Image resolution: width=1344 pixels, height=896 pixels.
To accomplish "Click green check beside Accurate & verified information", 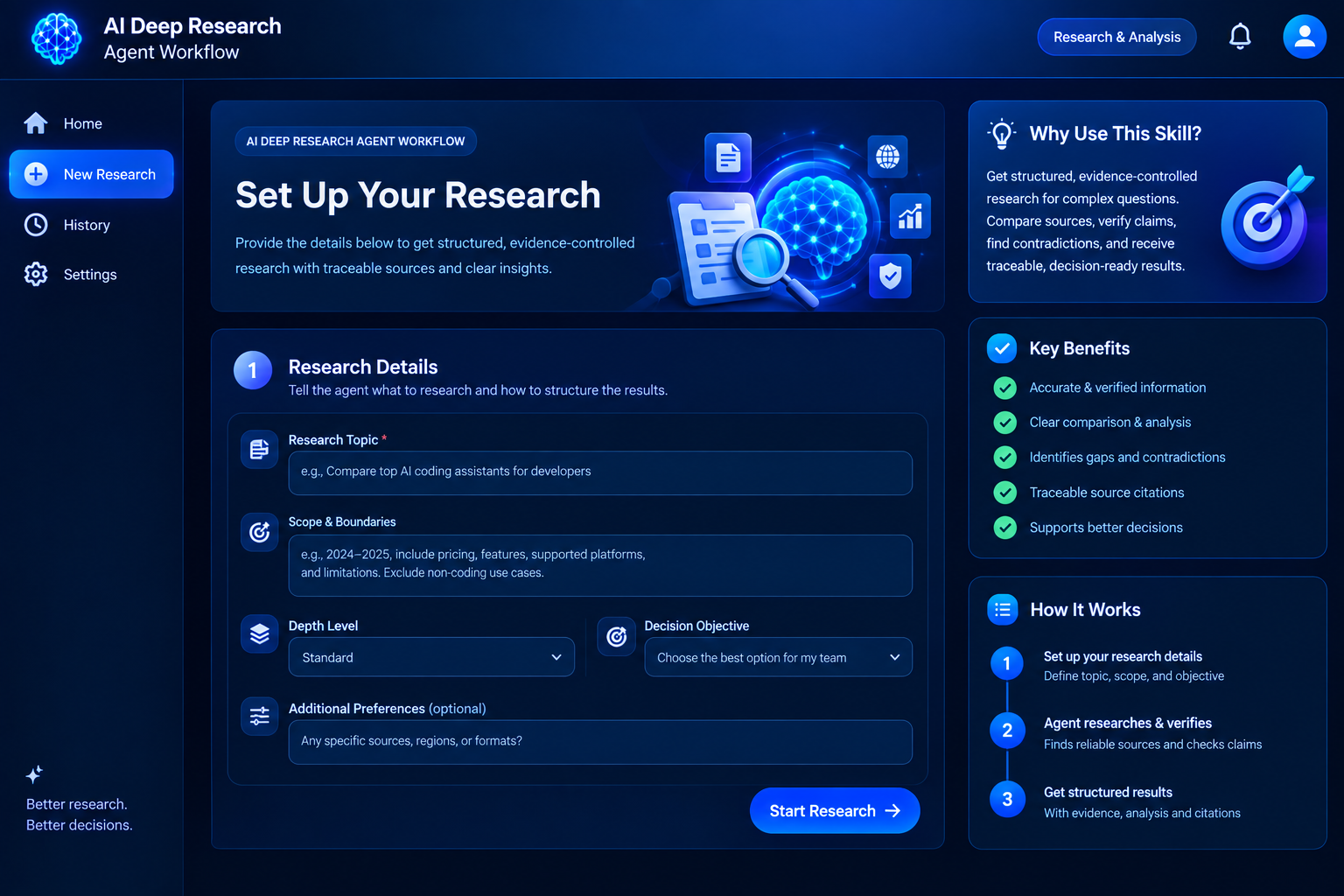I will tap(1005, 388).
